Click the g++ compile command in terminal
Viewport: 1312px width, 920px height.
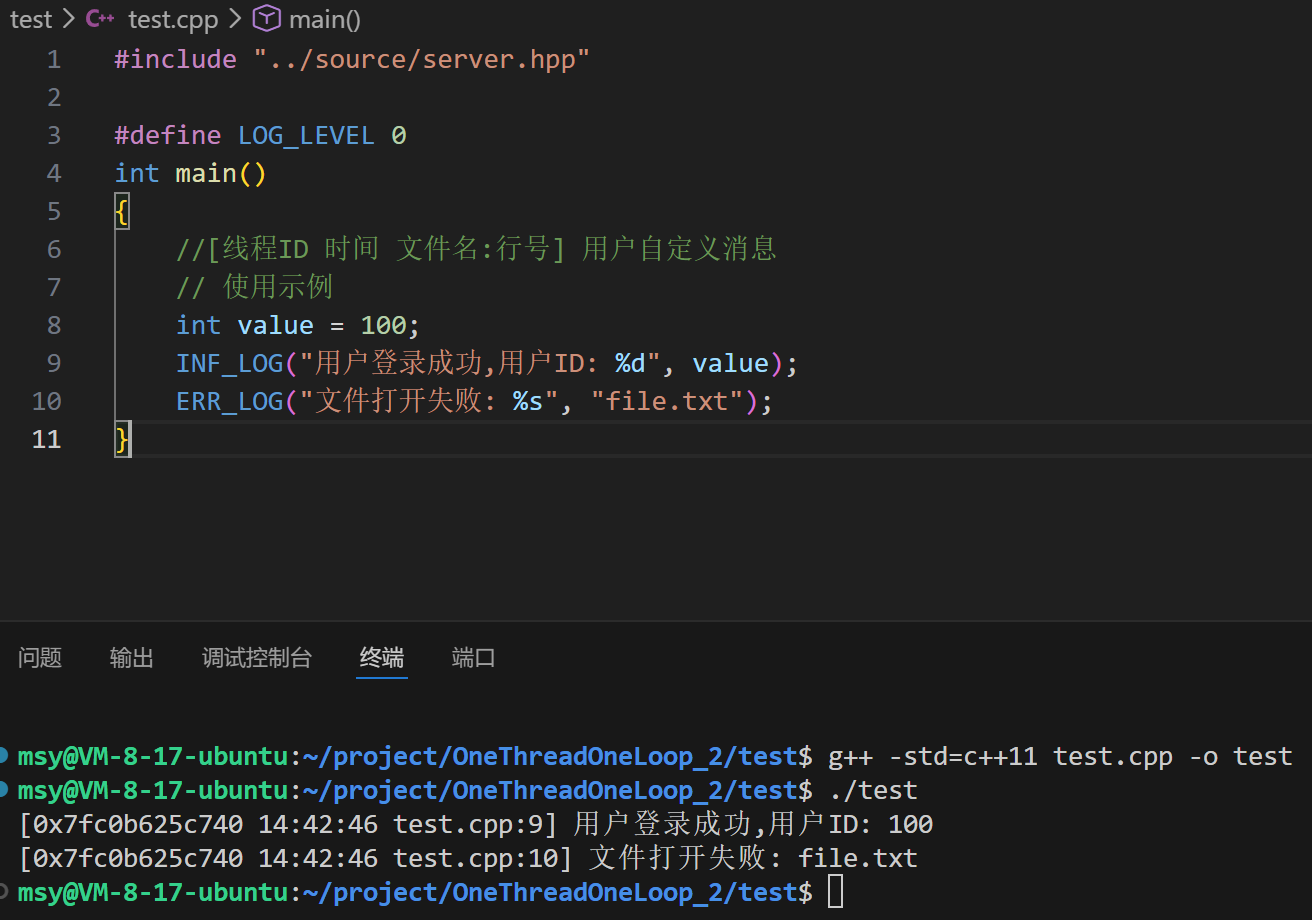[x=1060, y=757]
